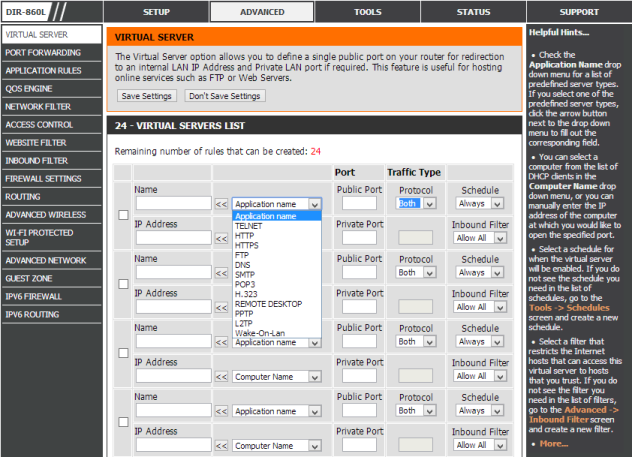Open first rule's Protocol dropdown
Viewport: 632px width, 457px height.
tap(416, 204)
